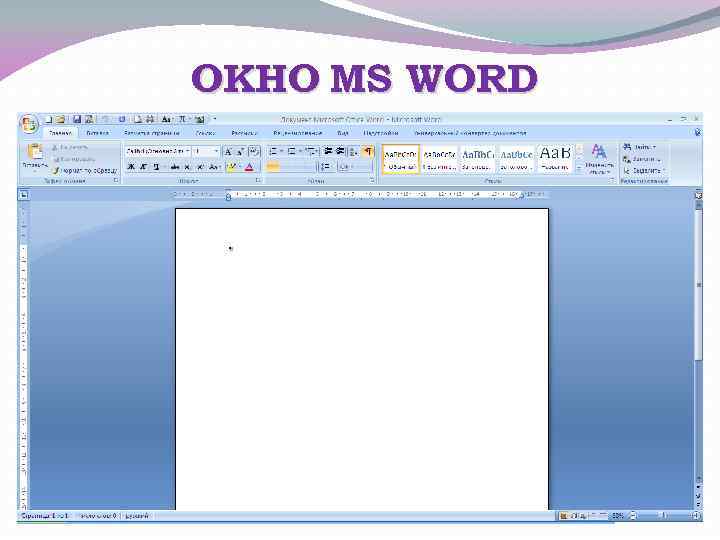Apply italic with the К button

143,167
